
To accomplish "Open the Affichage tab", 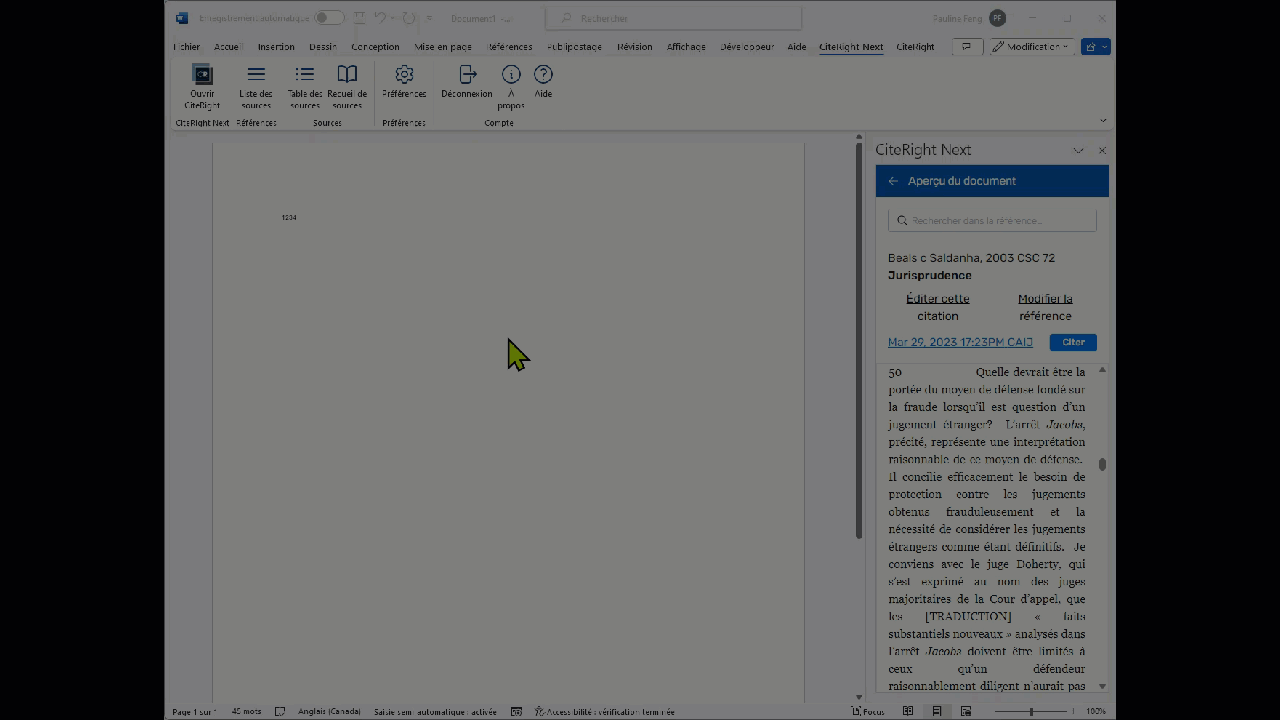I will click(686, 47).
